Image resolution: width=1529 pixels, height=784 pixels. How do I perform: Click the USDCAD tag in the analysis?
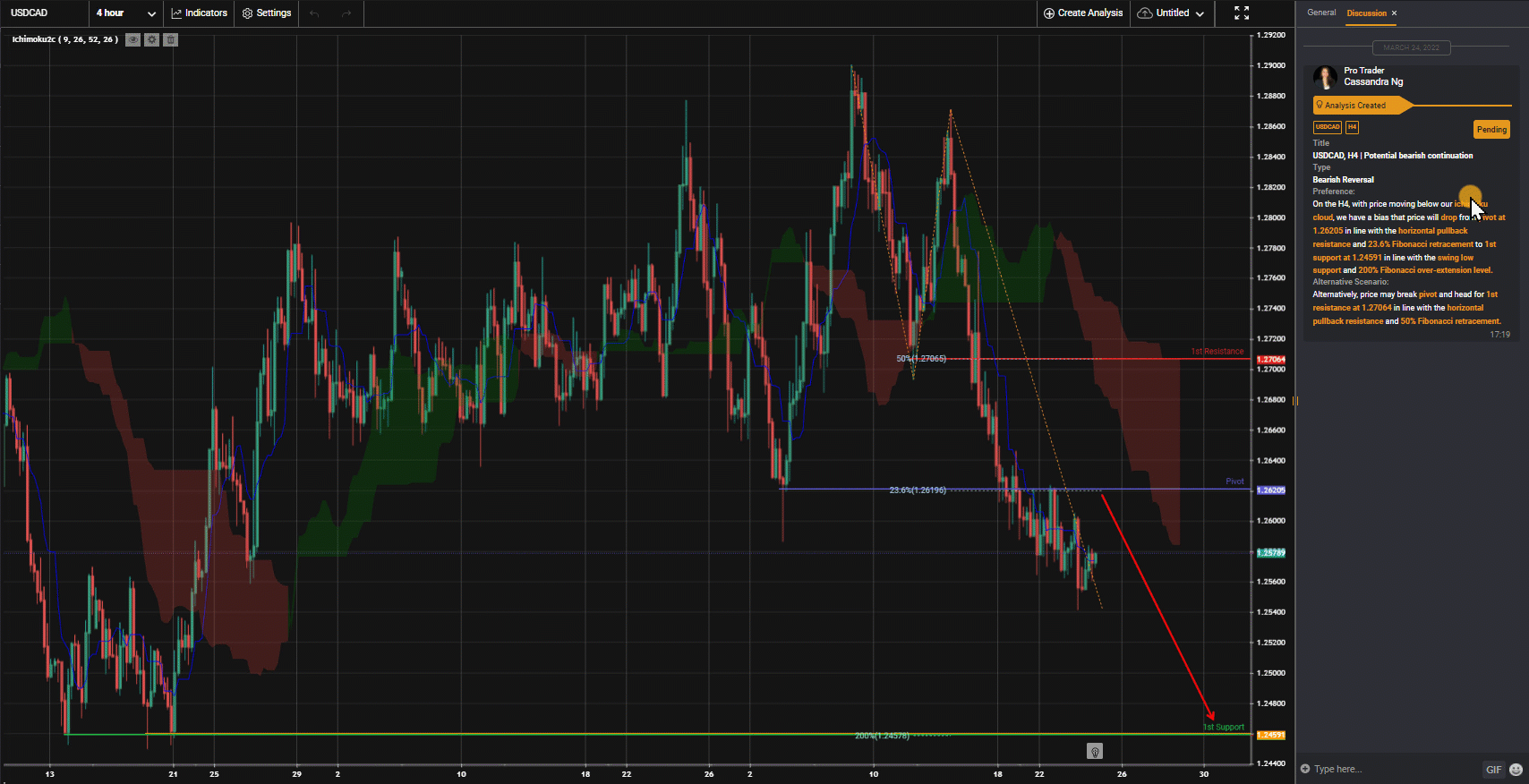point(1328,127)
